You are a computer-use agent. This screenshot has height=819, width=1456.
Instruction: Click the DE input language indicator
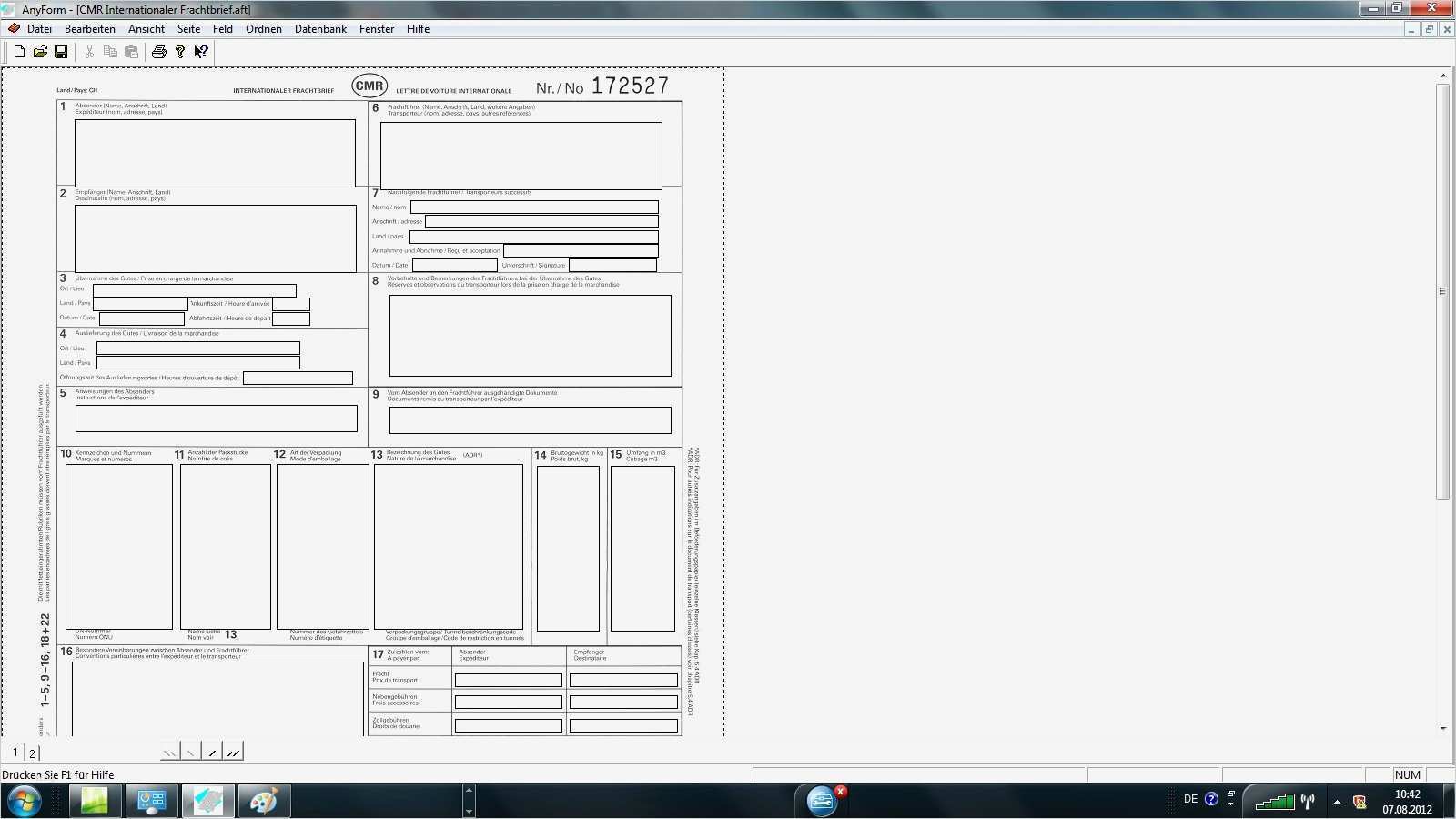pos(1190,800)
